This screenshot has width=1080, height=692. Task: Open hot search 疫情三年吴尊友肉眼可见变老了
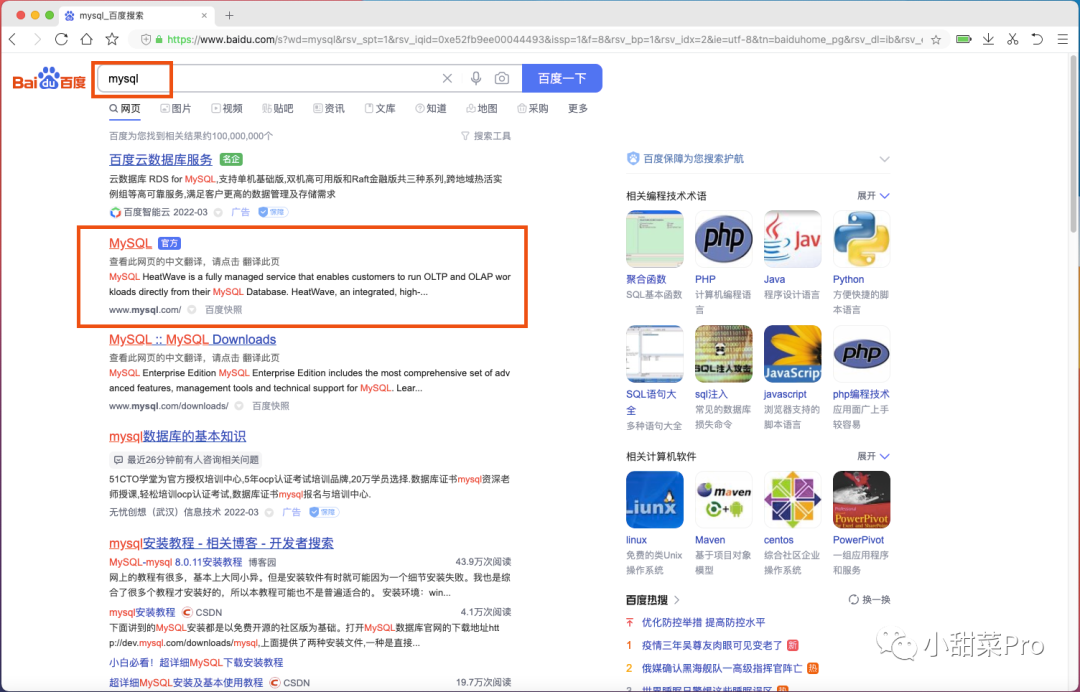tap(712, 645)
